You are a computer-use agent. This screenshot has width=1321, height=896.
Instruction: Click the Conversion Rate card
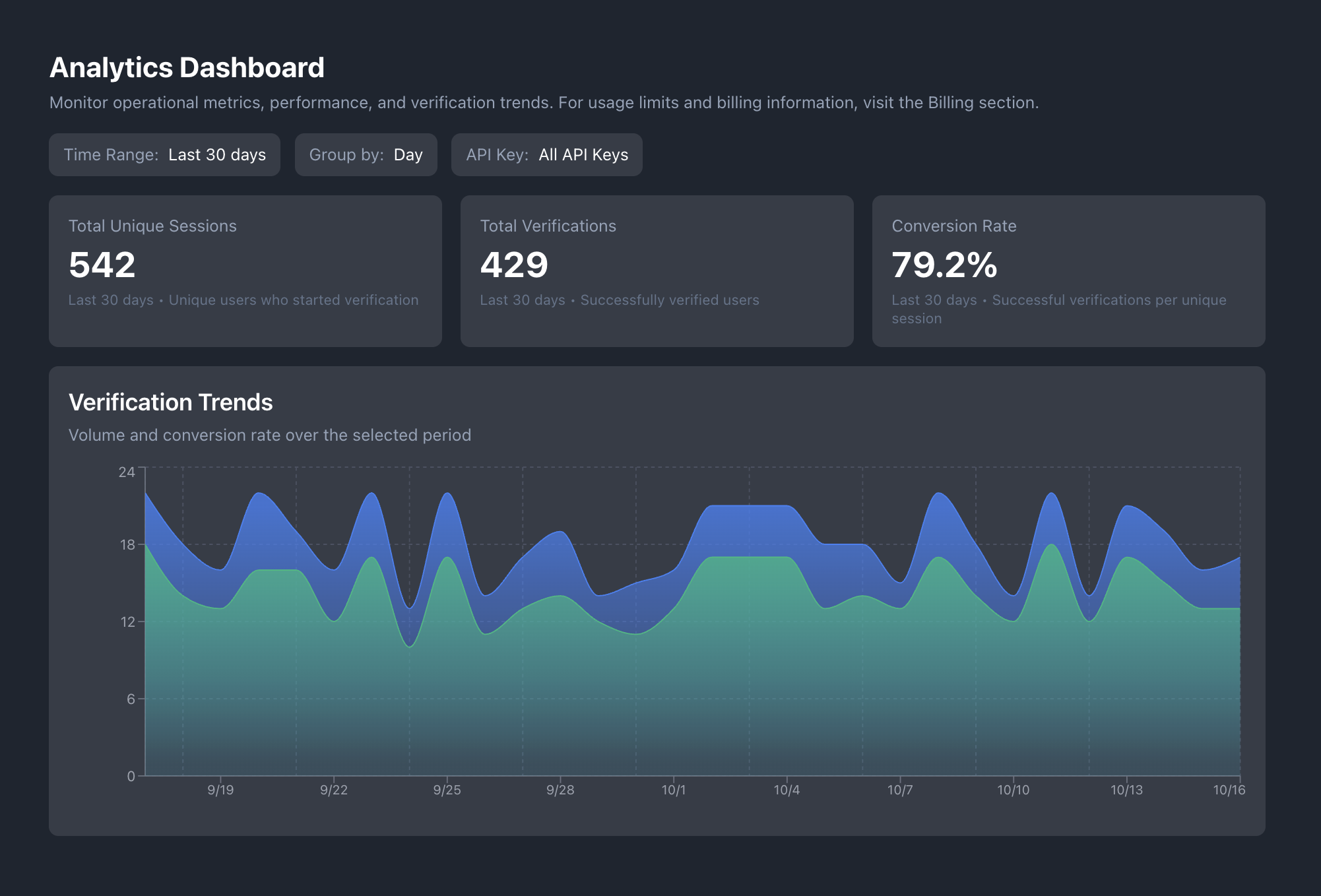point(1068,271)
